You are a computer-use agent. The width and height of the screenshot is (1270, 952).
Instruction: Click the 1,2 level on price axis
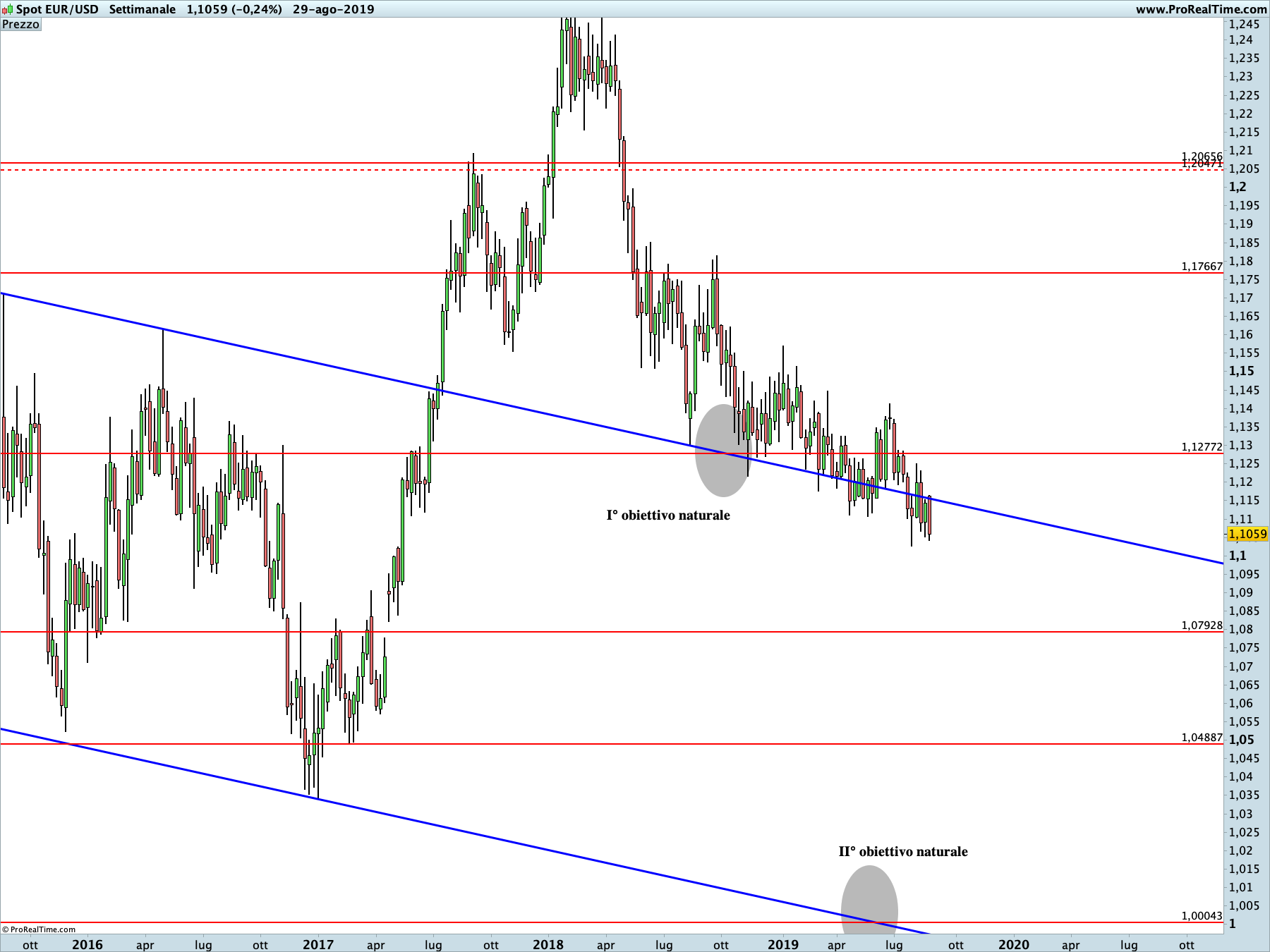[x=1238, y=187]
